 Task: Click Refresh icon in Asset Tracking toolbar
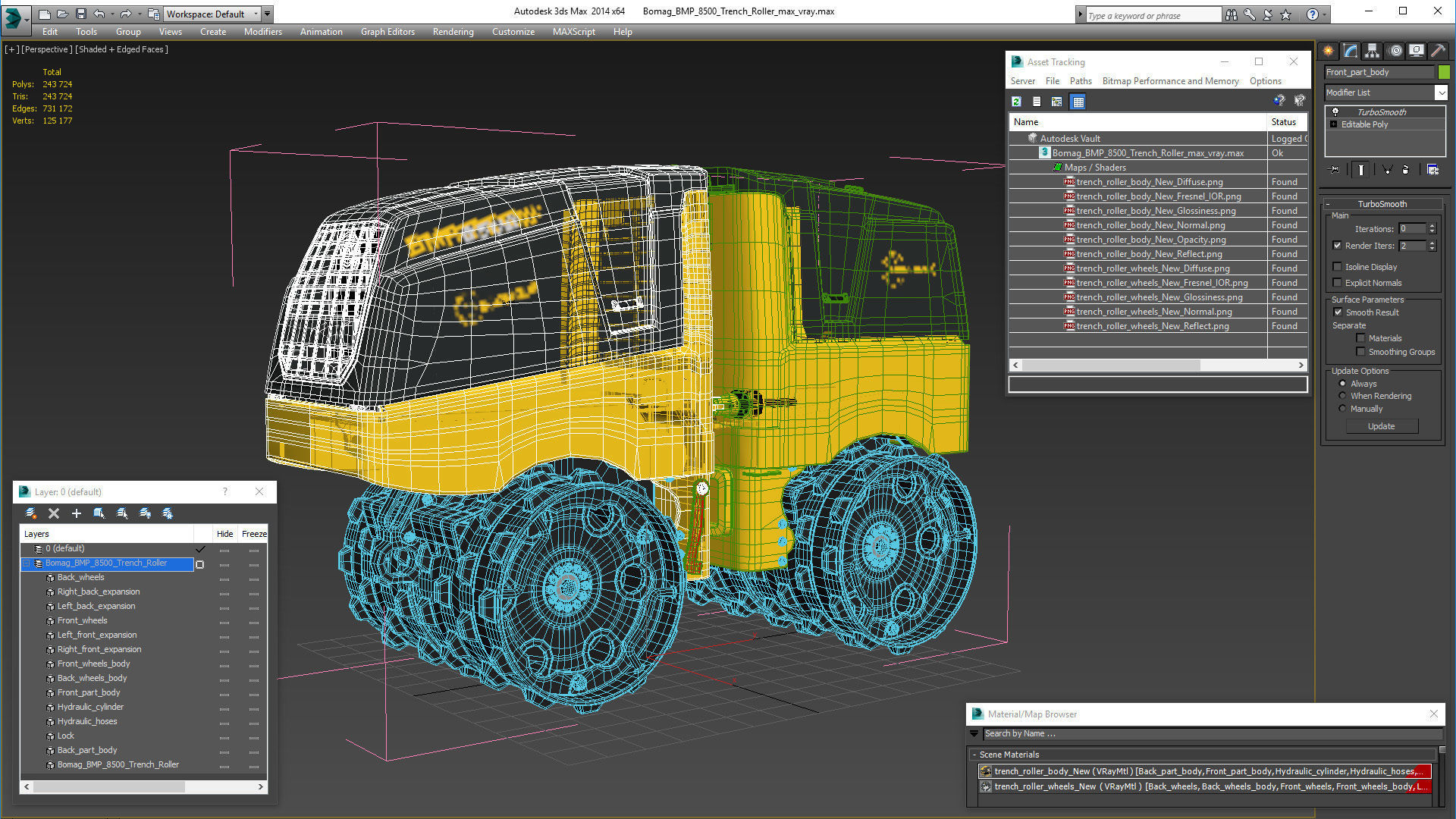pyautogui.click(x=1017, y=102)
